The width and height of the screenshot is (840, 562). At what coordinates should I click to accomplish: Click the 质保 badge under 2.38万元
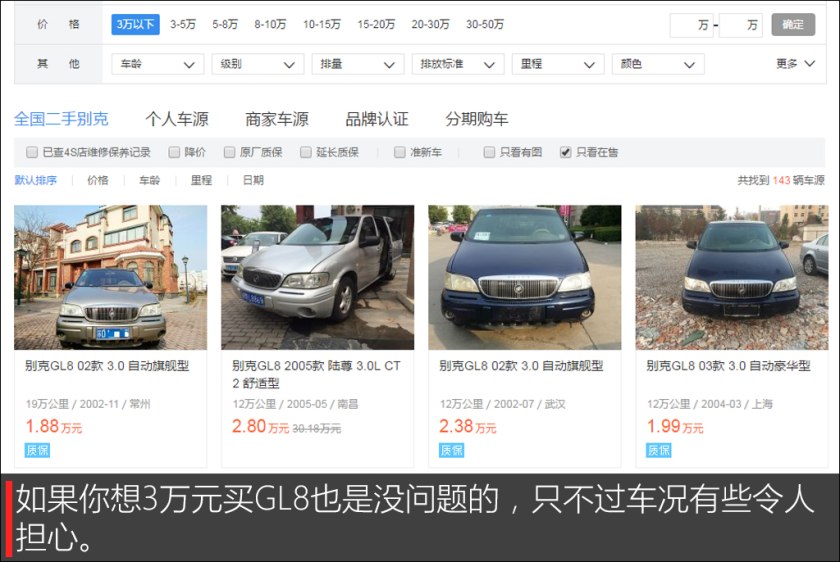point(452,451)
